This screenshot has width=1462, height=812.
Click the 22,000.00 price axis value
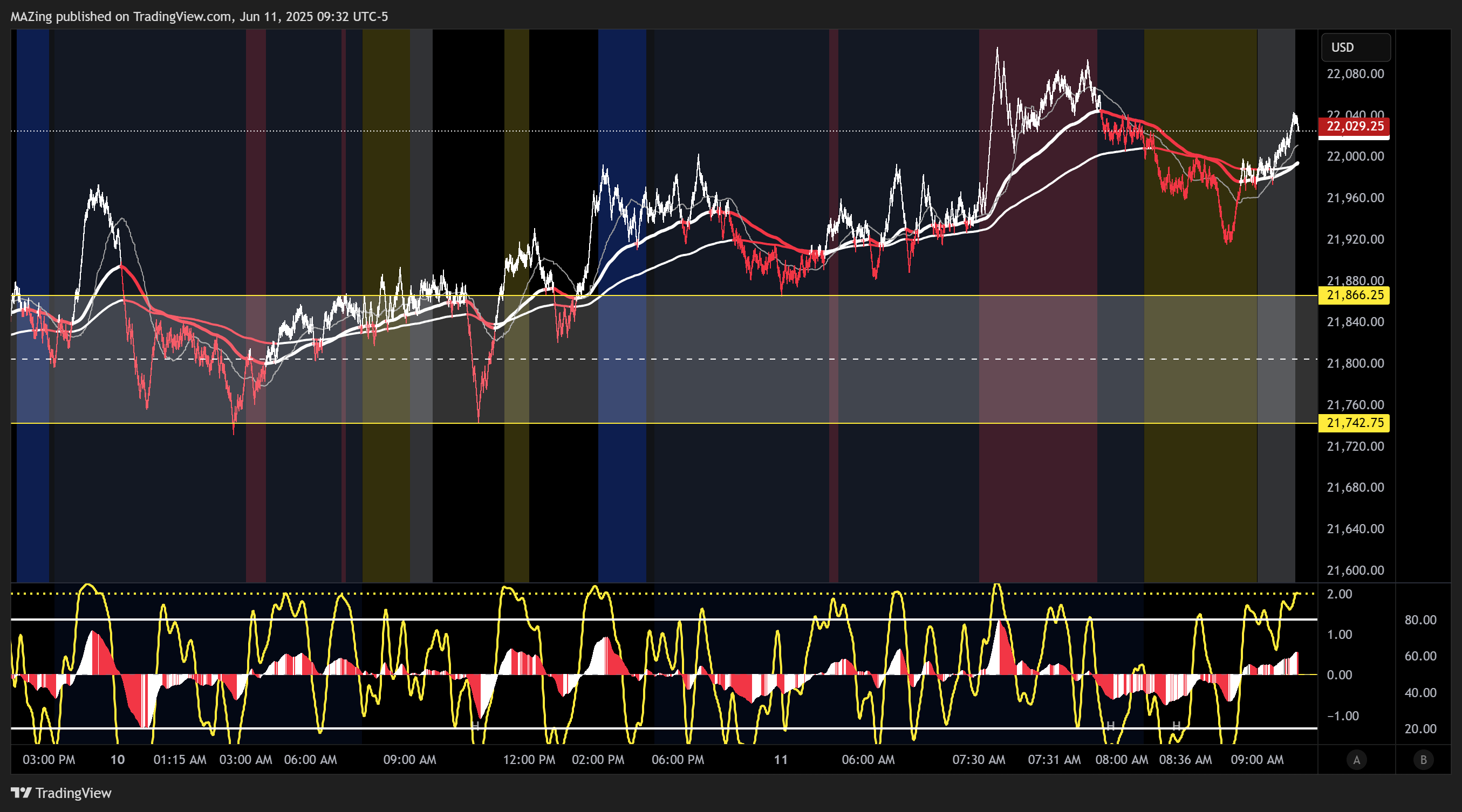[x=1355, y=156]
